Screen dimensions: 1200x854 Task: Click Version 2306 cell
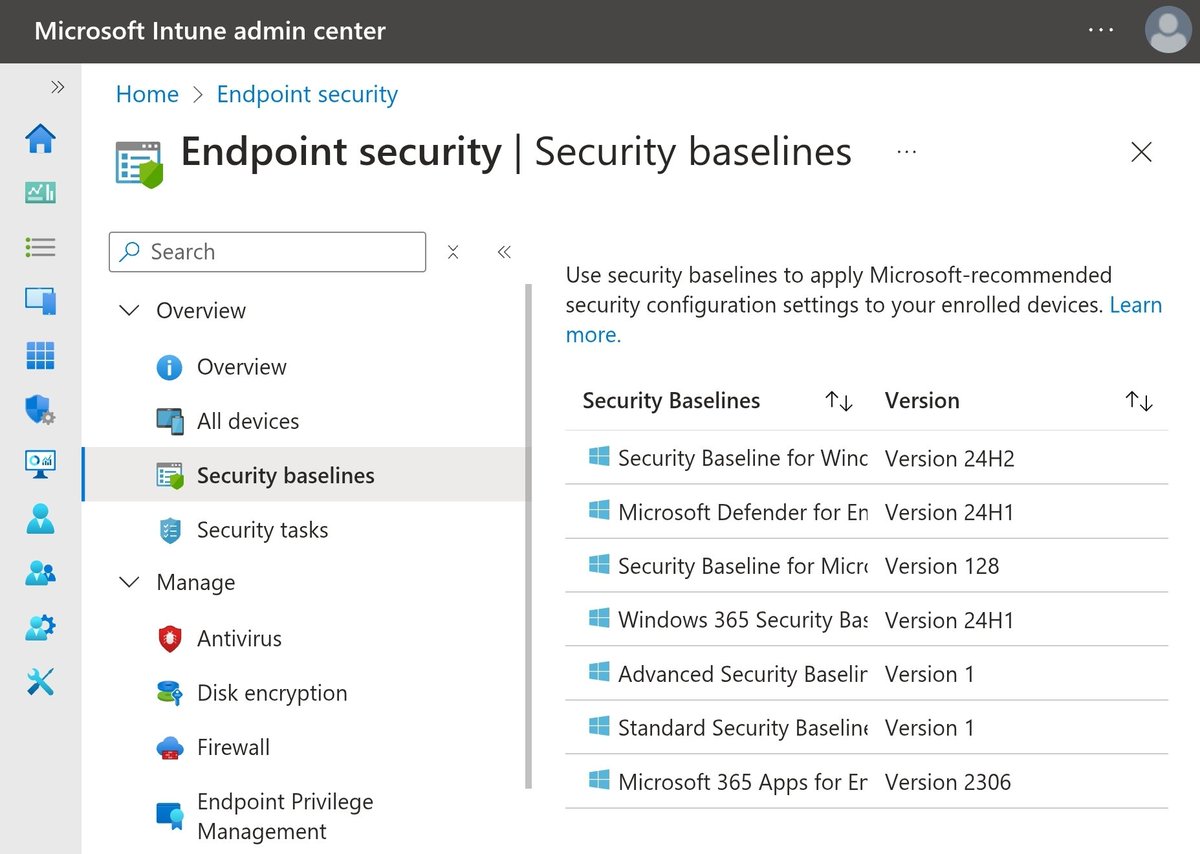948,782
